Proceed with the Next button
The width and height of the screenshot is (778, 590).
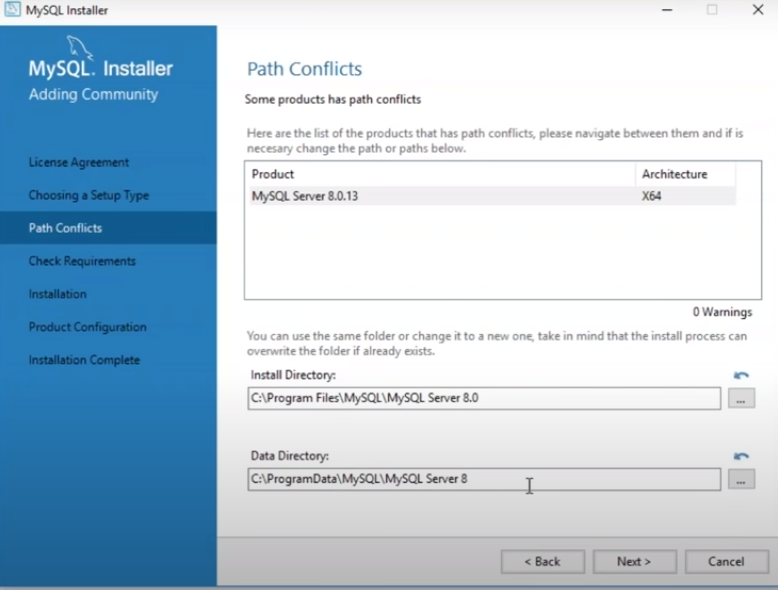(634, 561)
